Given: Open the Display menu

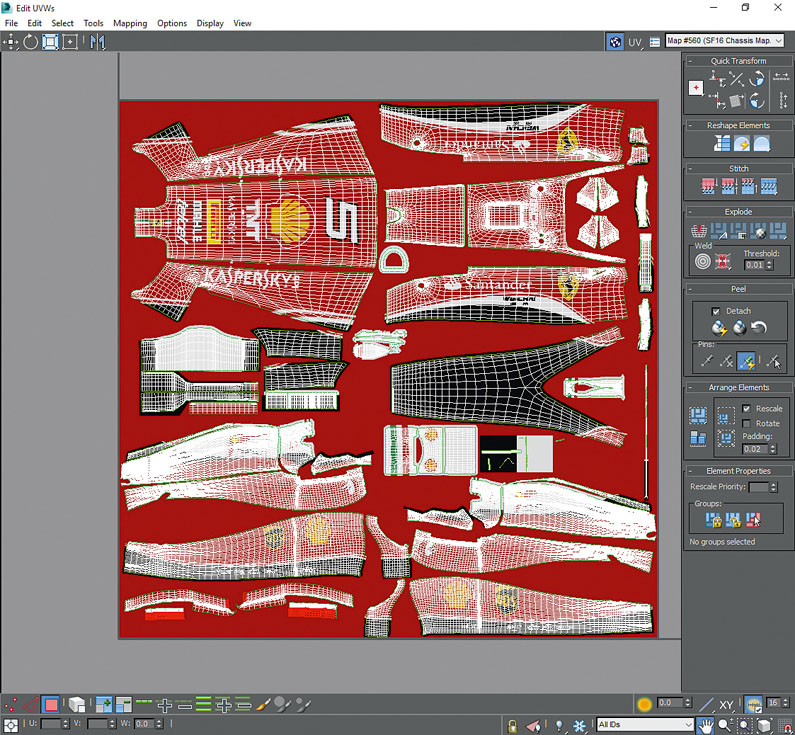Looking at the screenshot, I should pyautogui.click(x=210, y=23).
